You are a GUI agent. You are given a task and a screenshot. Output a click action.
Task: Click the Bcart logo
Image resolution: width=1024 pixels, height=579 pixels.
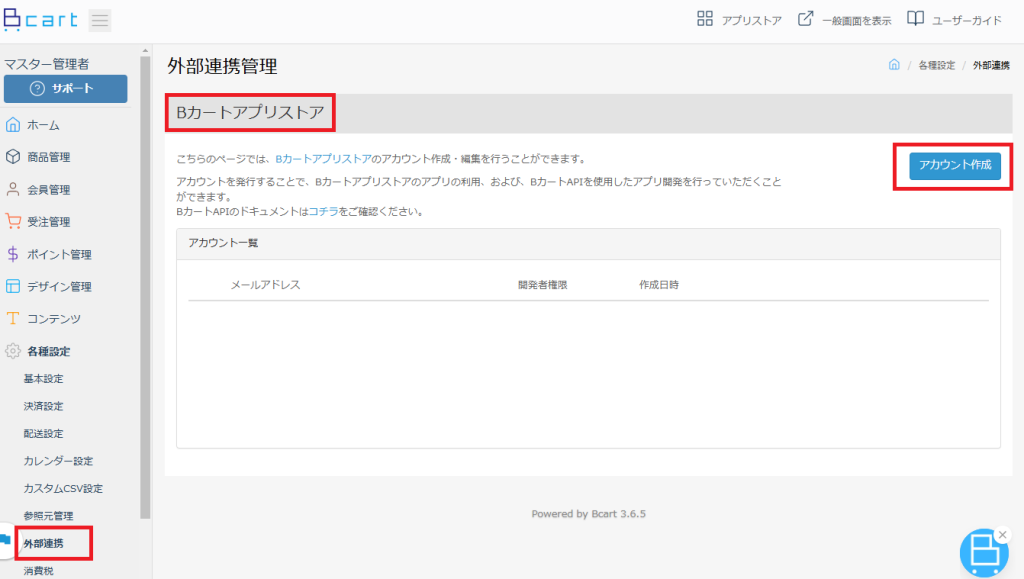(x=40, y=20)
